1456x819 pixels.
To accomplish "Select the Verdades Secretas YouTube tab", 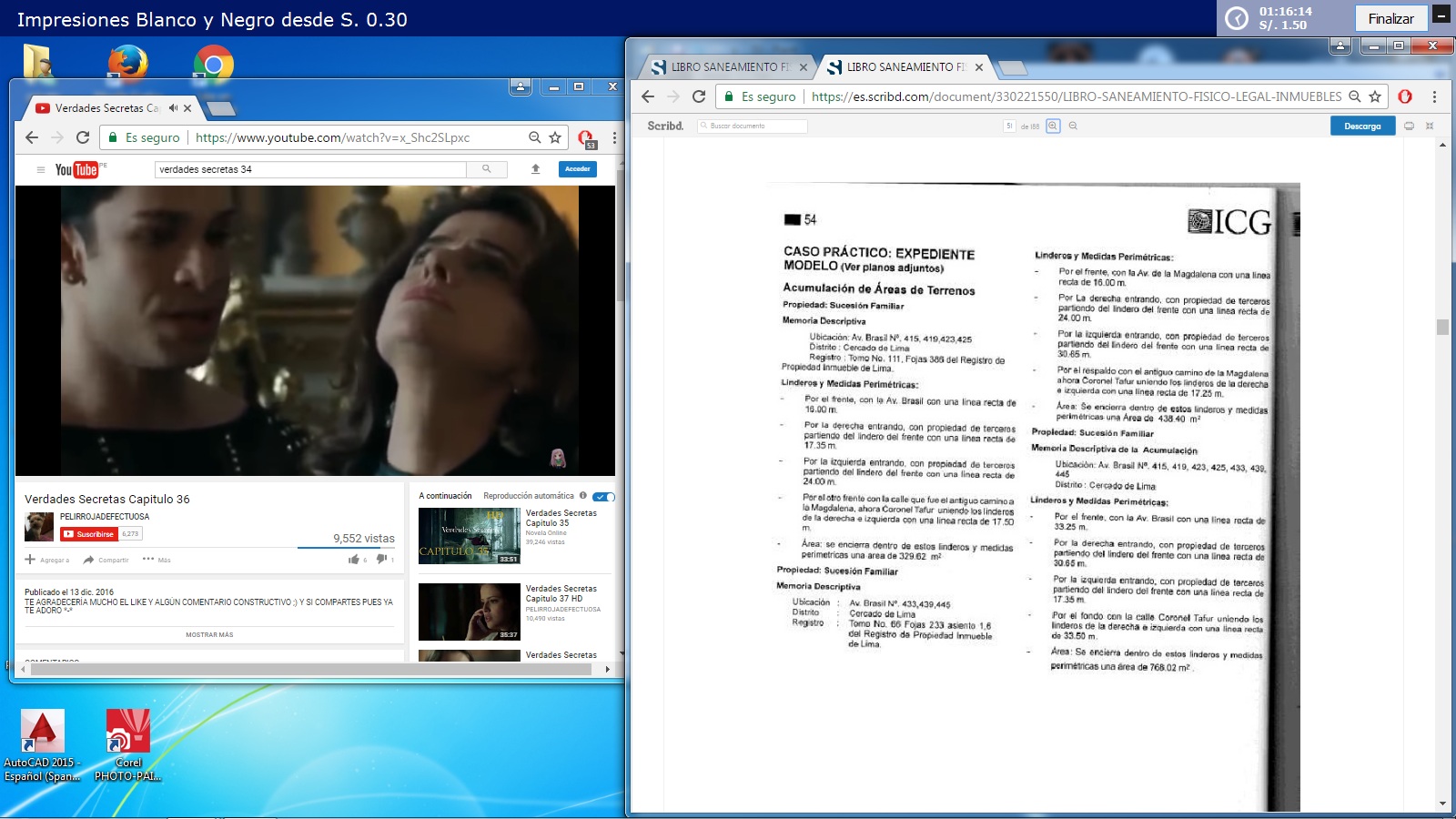I will click(105, 108).
